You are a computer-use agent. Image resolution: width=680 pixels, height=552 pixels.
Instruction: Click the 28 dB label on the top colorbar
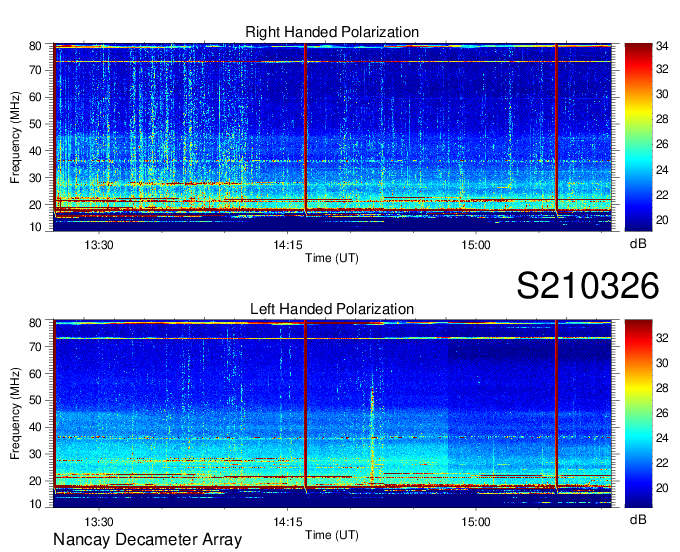pos(662,119)
